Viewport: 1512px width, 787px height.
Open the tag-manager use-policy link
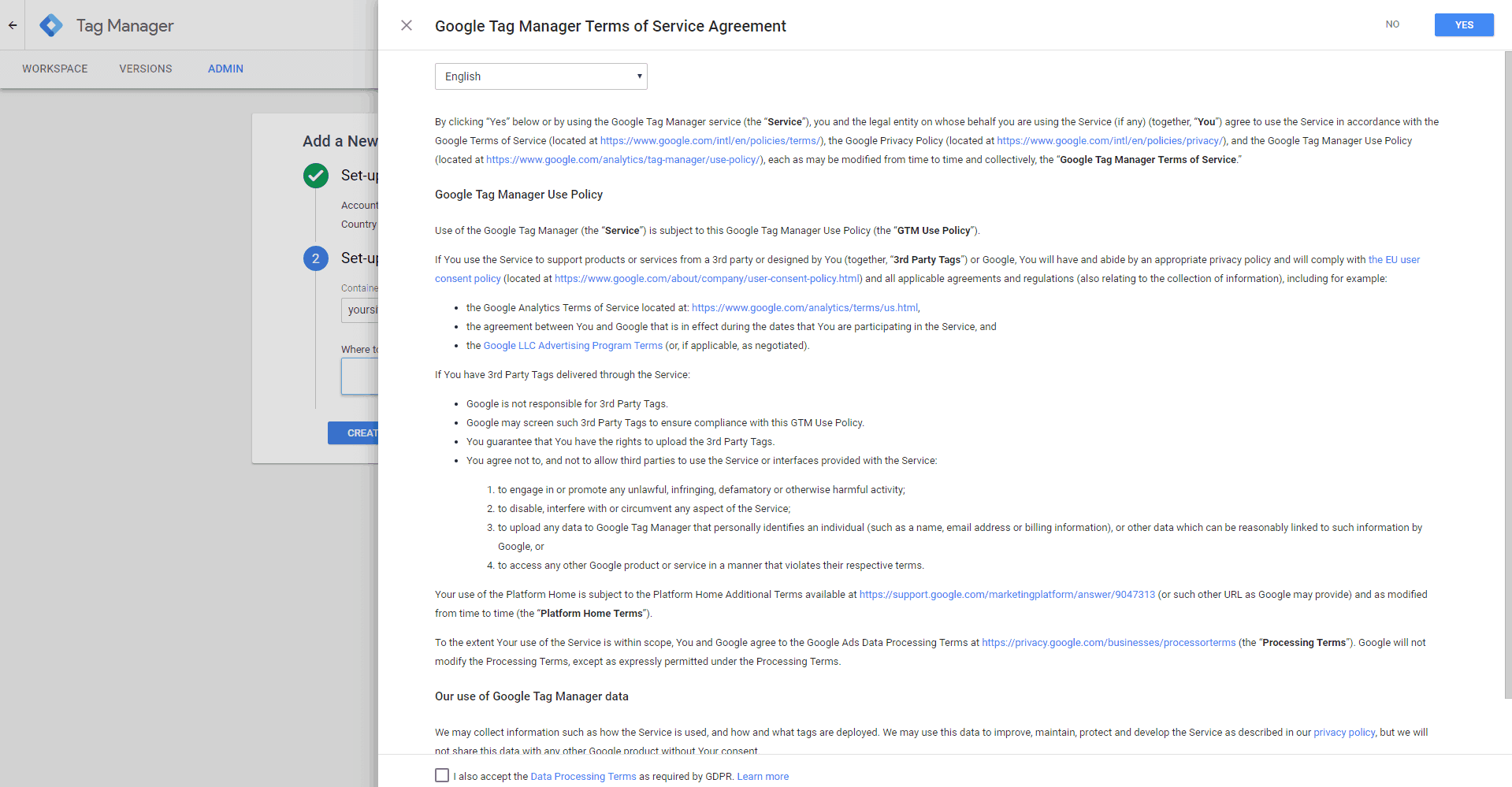point(623,160)
